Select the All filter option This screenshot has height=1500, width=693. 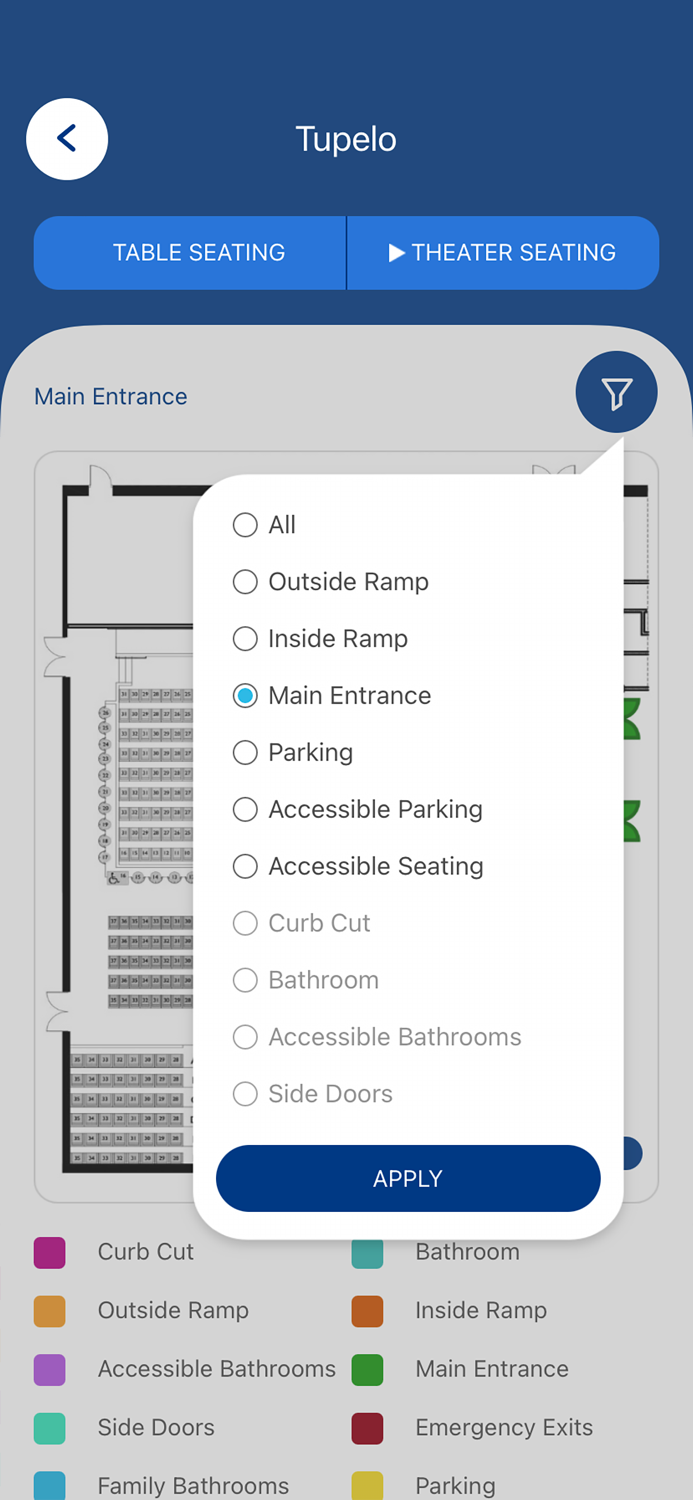click(x=245, y=525)
